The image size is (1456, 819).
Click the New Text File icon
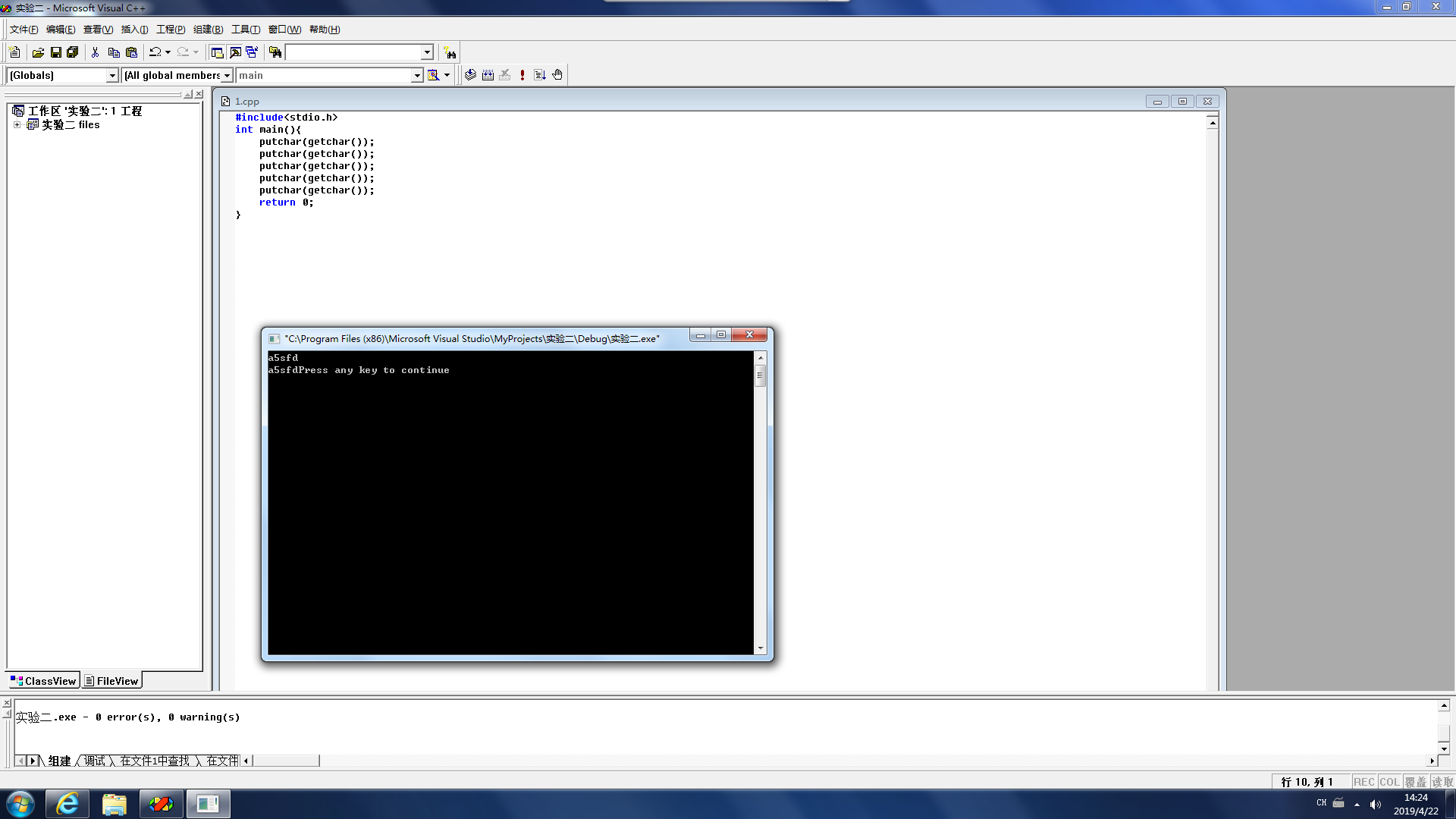pyautogui.click(x=14, y=52)
